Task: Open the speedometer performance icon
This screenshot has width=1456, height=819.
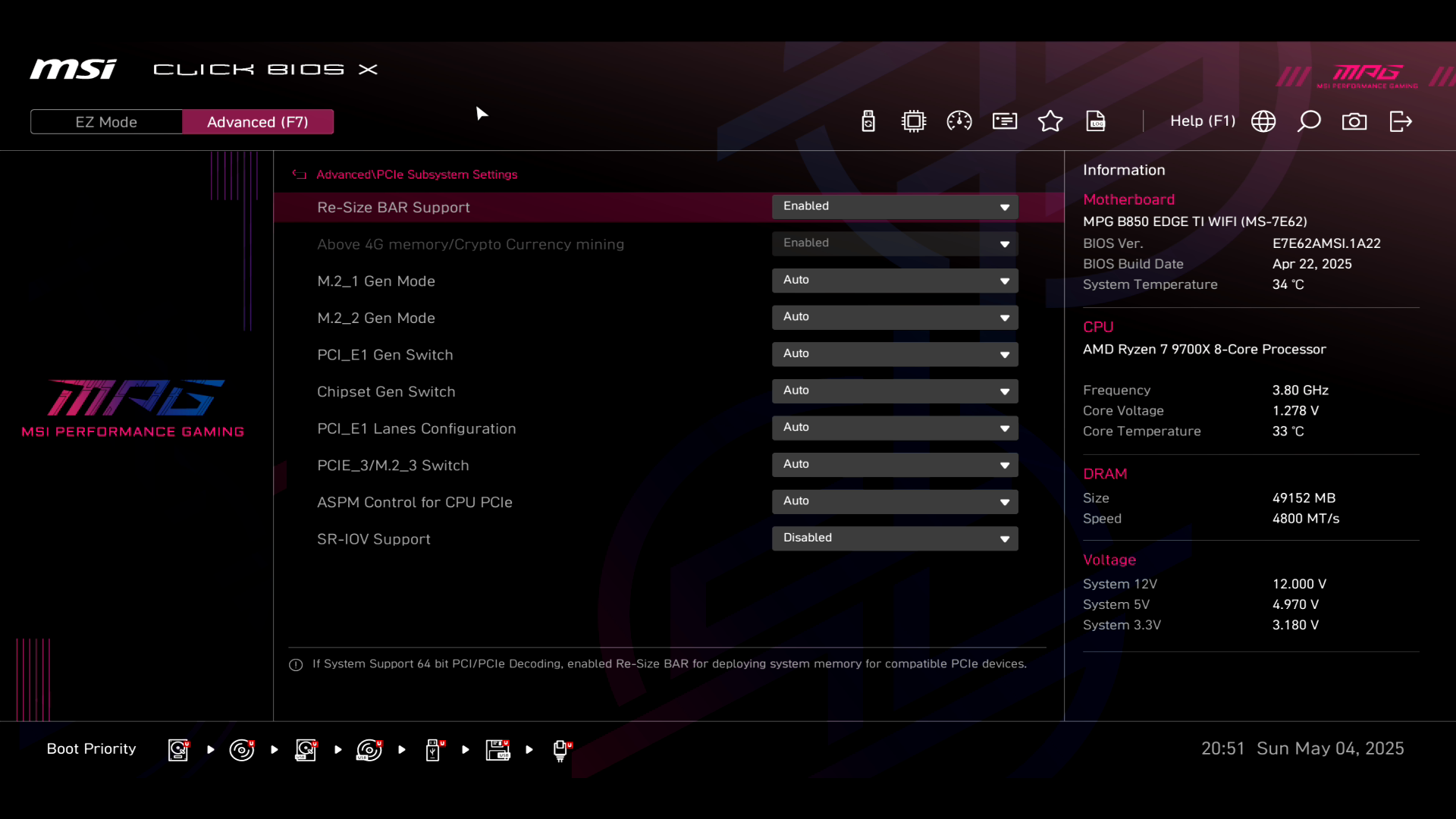Action: pyautogui.click(x=959, y=121)
